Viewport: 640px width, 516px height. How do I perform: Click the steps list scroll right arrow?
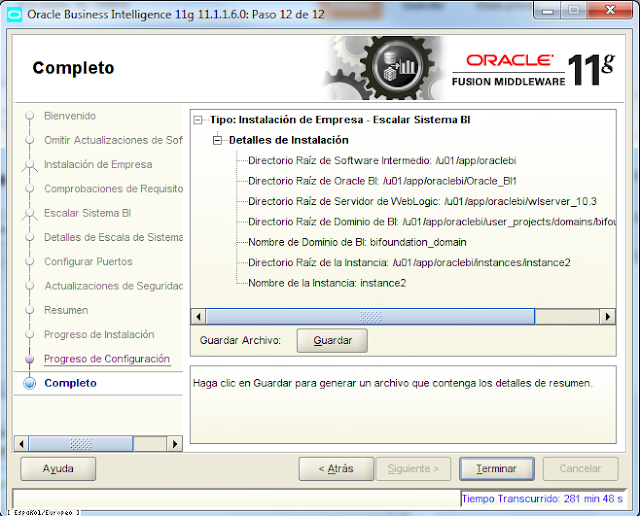[175, 444]
